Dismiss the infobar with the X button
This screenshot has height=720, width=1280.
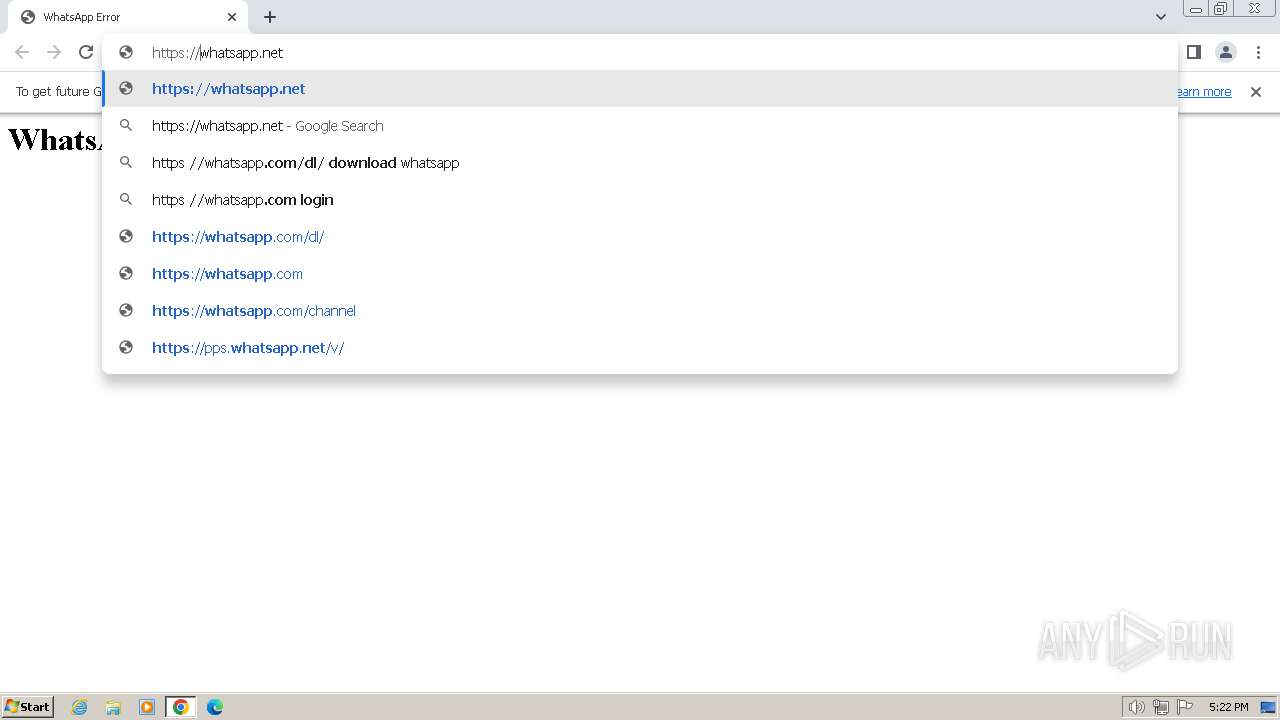pyautogui.click(x=1256, y=92)
